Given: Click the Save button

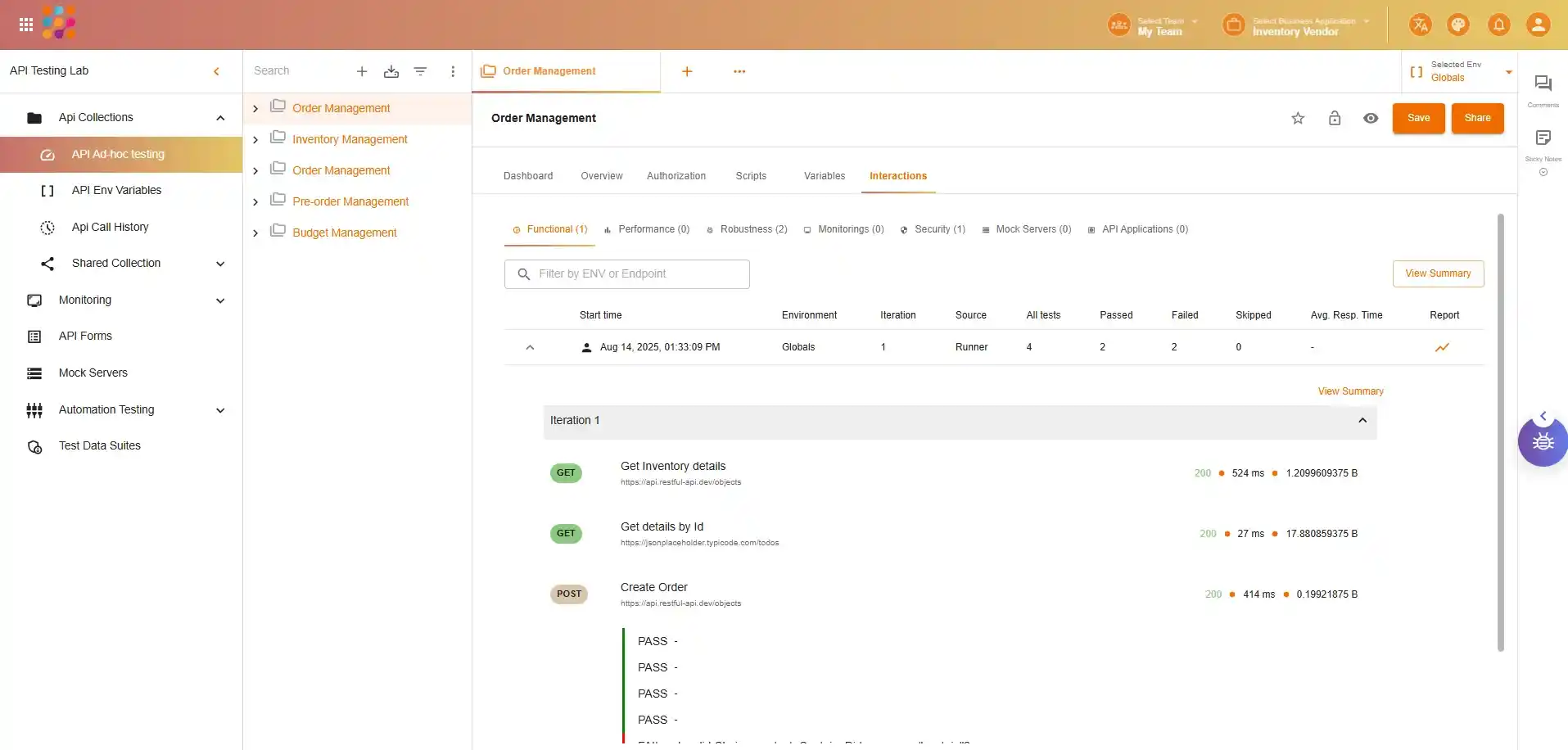Looking at the screenshot, I should tap(1418, 119).
